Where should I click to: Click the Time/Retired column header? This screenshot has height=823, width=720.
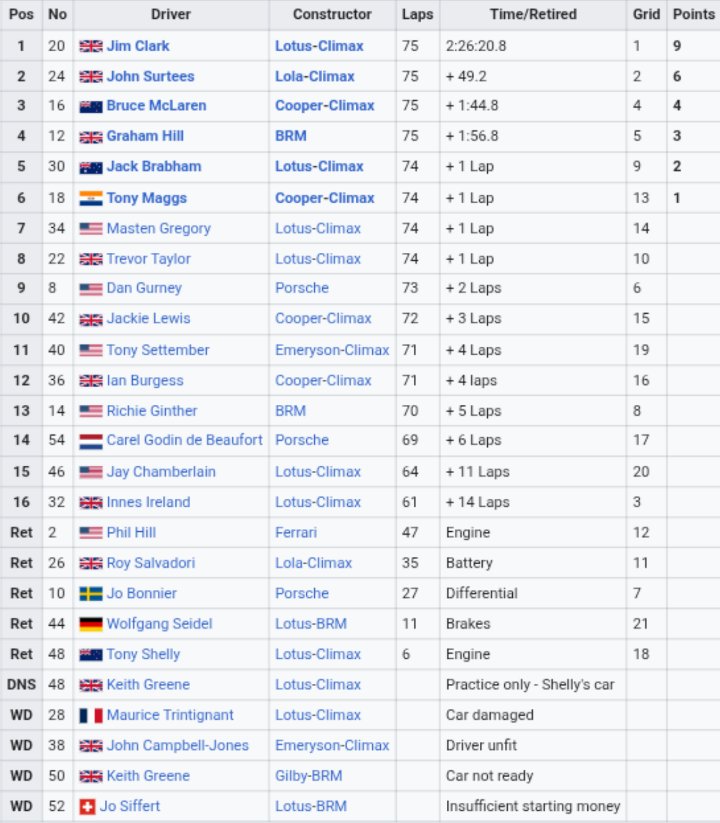[533, 15]
